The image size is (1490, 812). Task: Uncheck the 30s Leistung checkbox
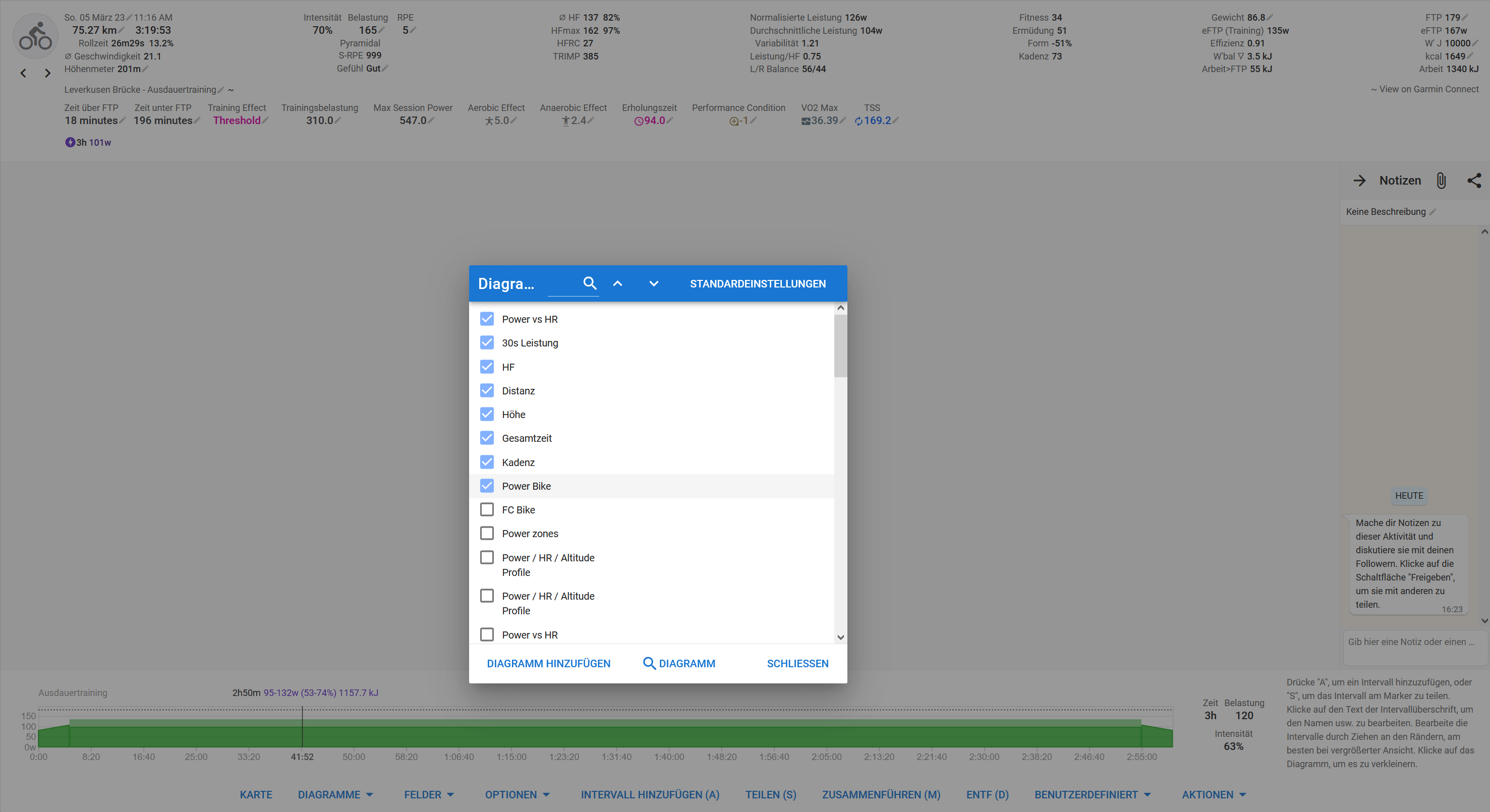coord(487,343)
